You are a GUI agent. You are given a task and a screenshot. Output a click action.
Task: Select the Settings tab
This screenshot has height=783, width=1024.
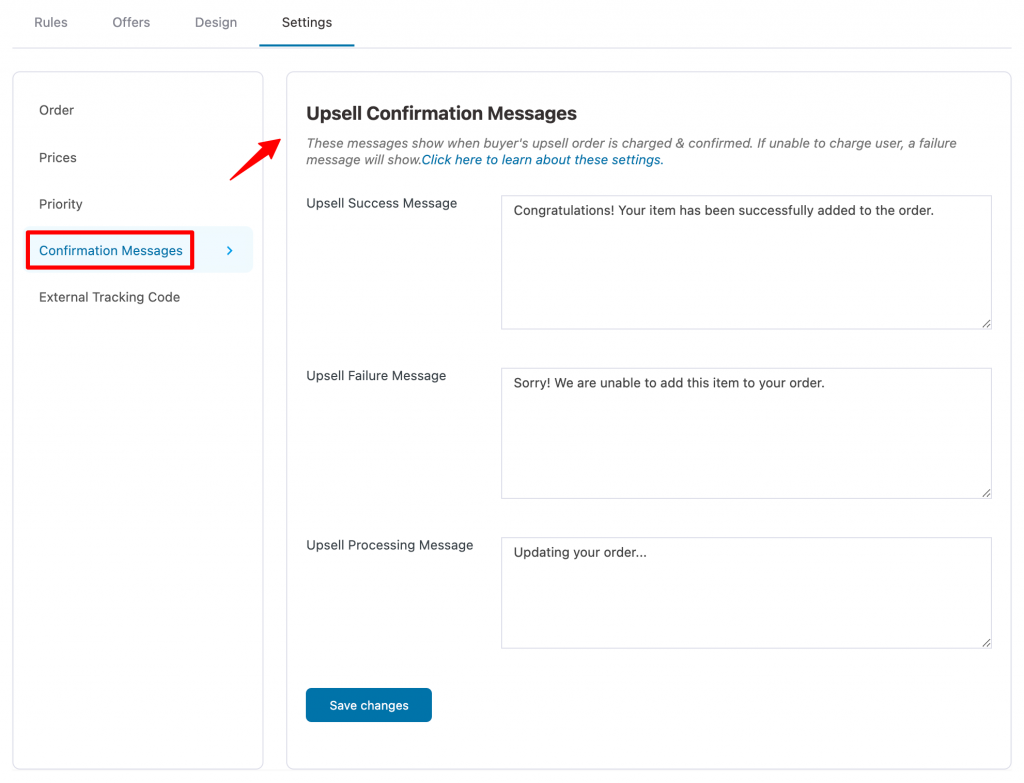tap(307, 22)
